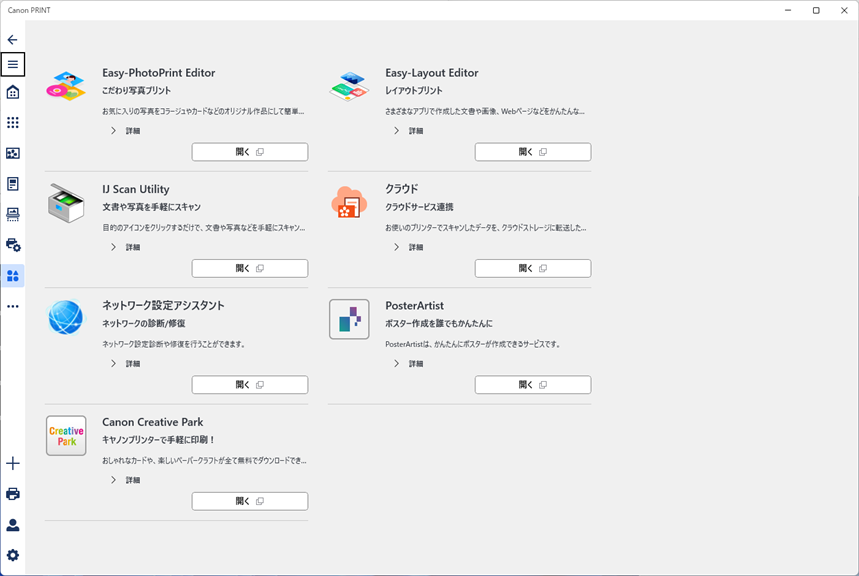This screenshot has width=859, height=576.
Task: Click the ポスター作成を誰でもかんたんに subtitle
Action: click(x=439, y=323)
